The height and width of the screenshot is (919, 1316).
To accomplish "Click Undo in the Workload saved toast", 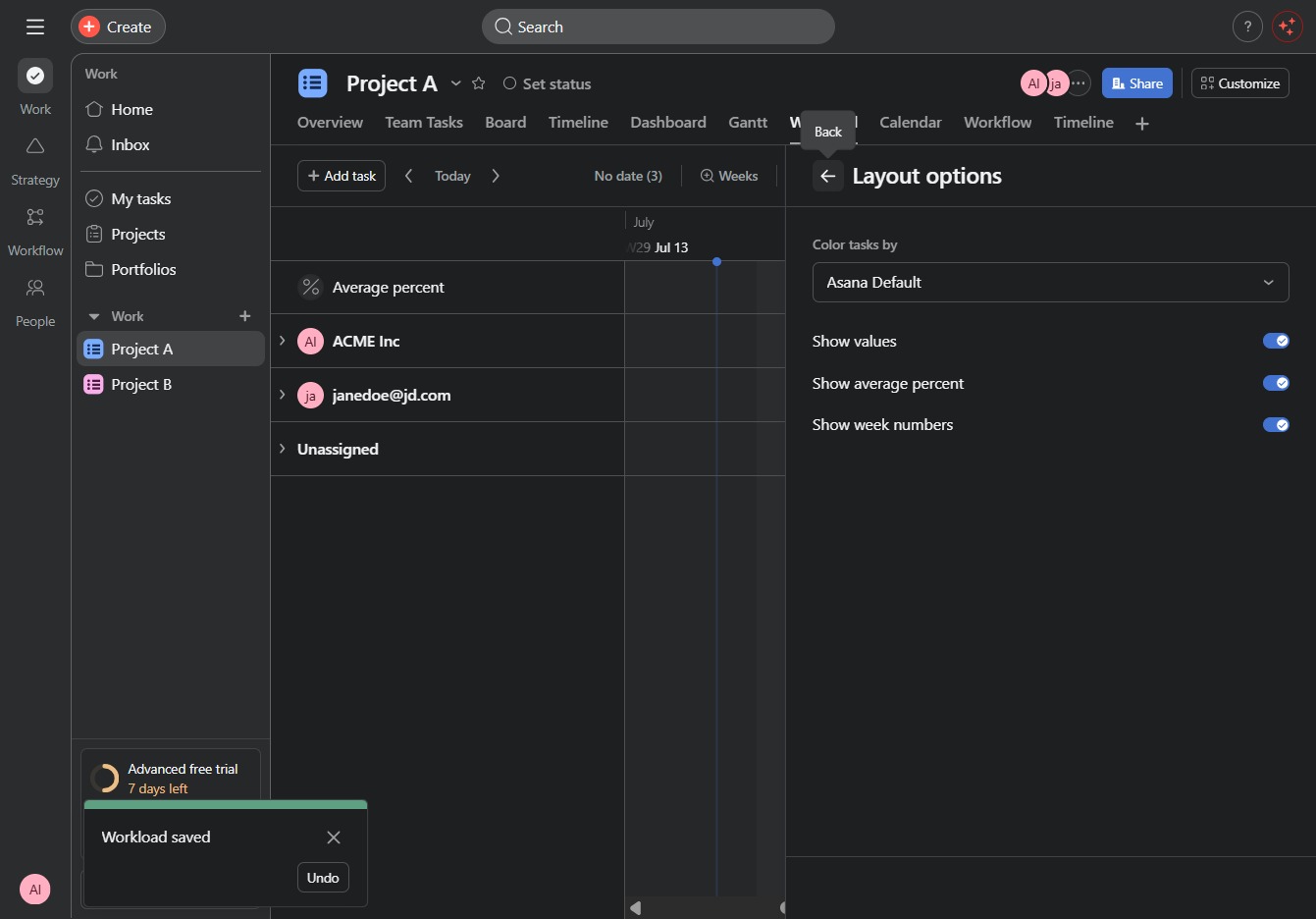I will [x=323, y=878].
